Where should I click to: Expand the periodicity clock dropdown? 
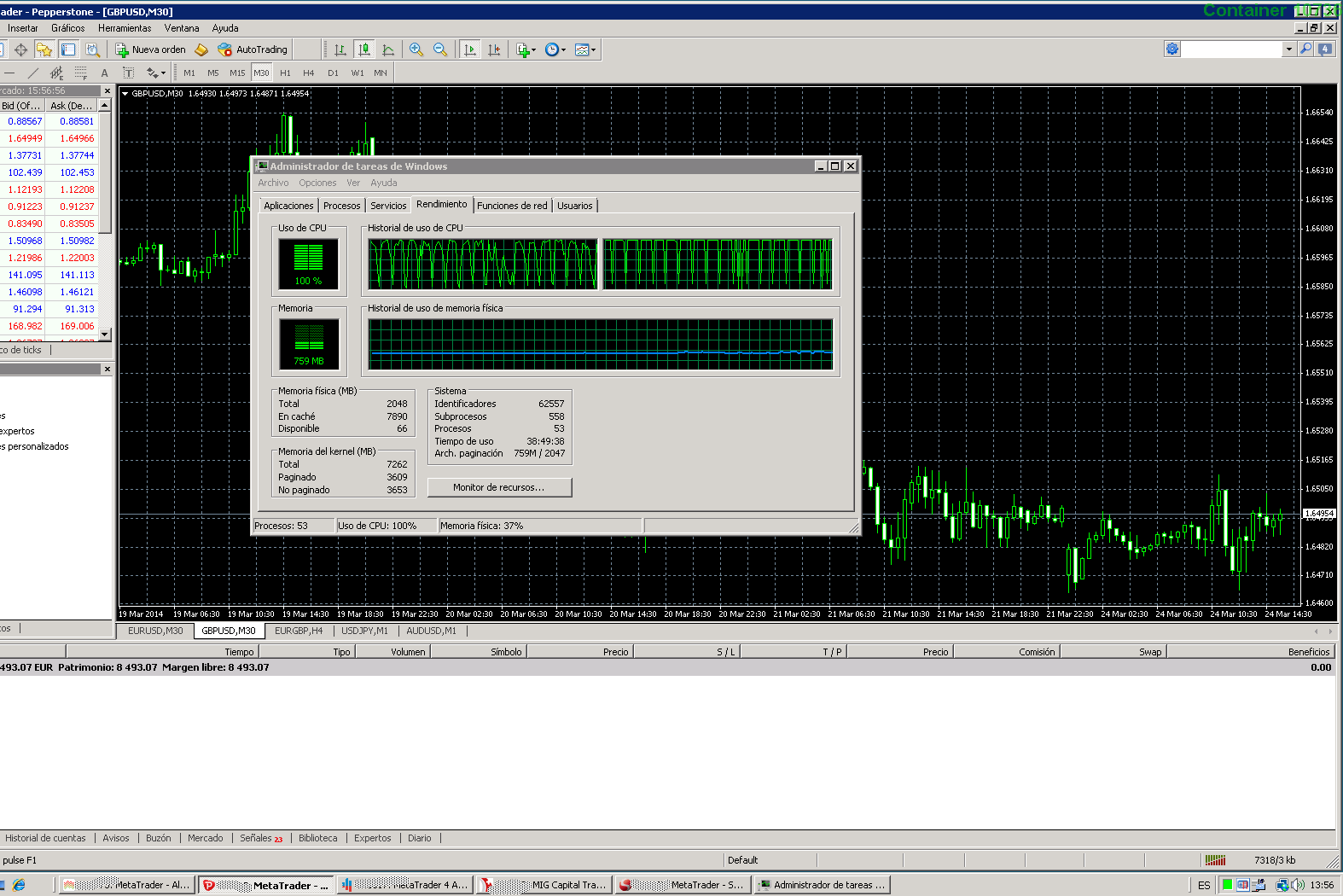[x=555, y=49]
